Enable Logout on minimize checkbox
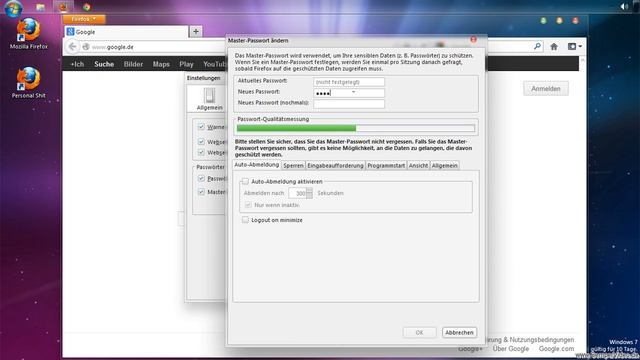Viewport: 640px width, 360px height. click(245, 220)
